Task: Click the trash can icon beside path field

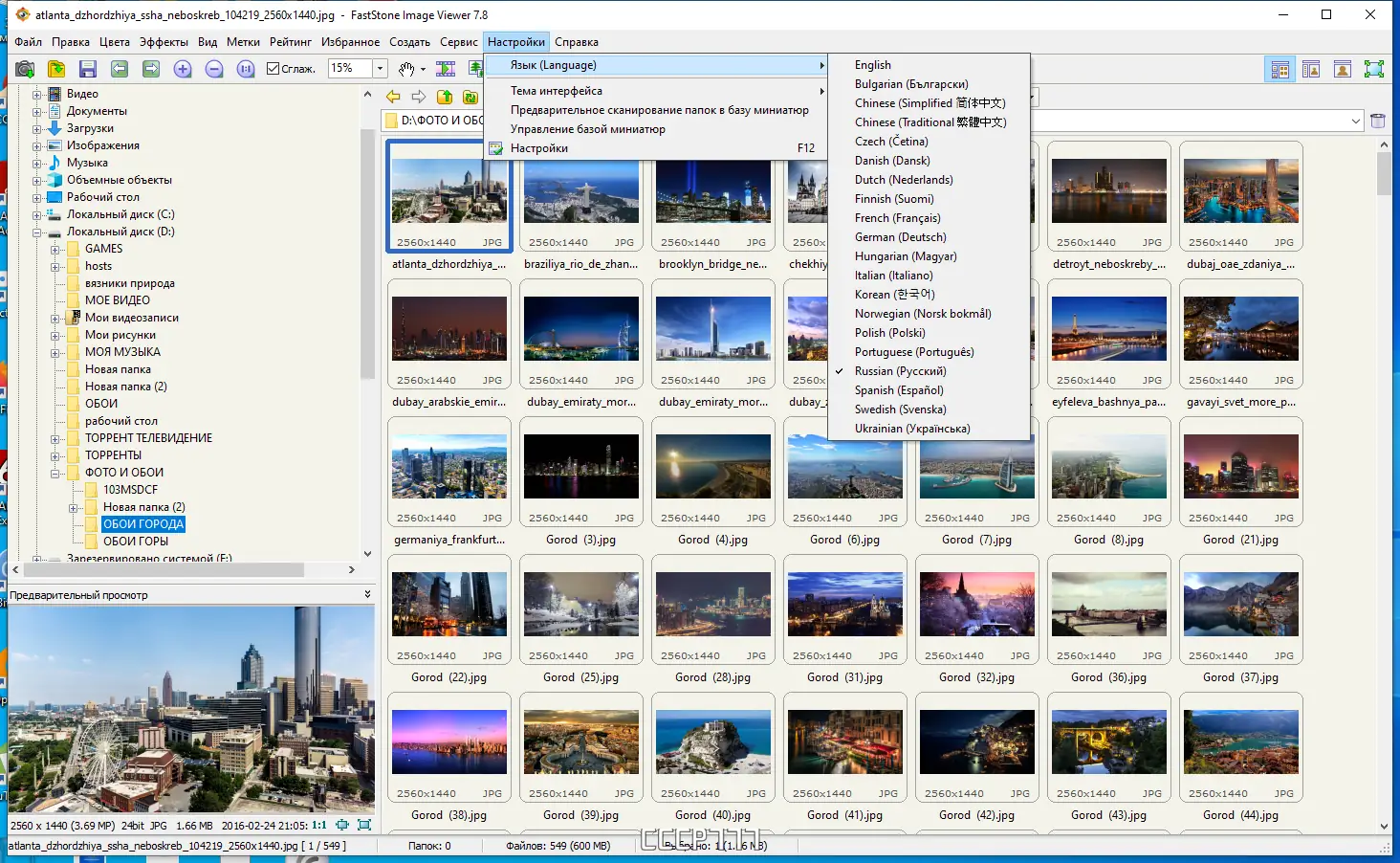Action: 1378,121
